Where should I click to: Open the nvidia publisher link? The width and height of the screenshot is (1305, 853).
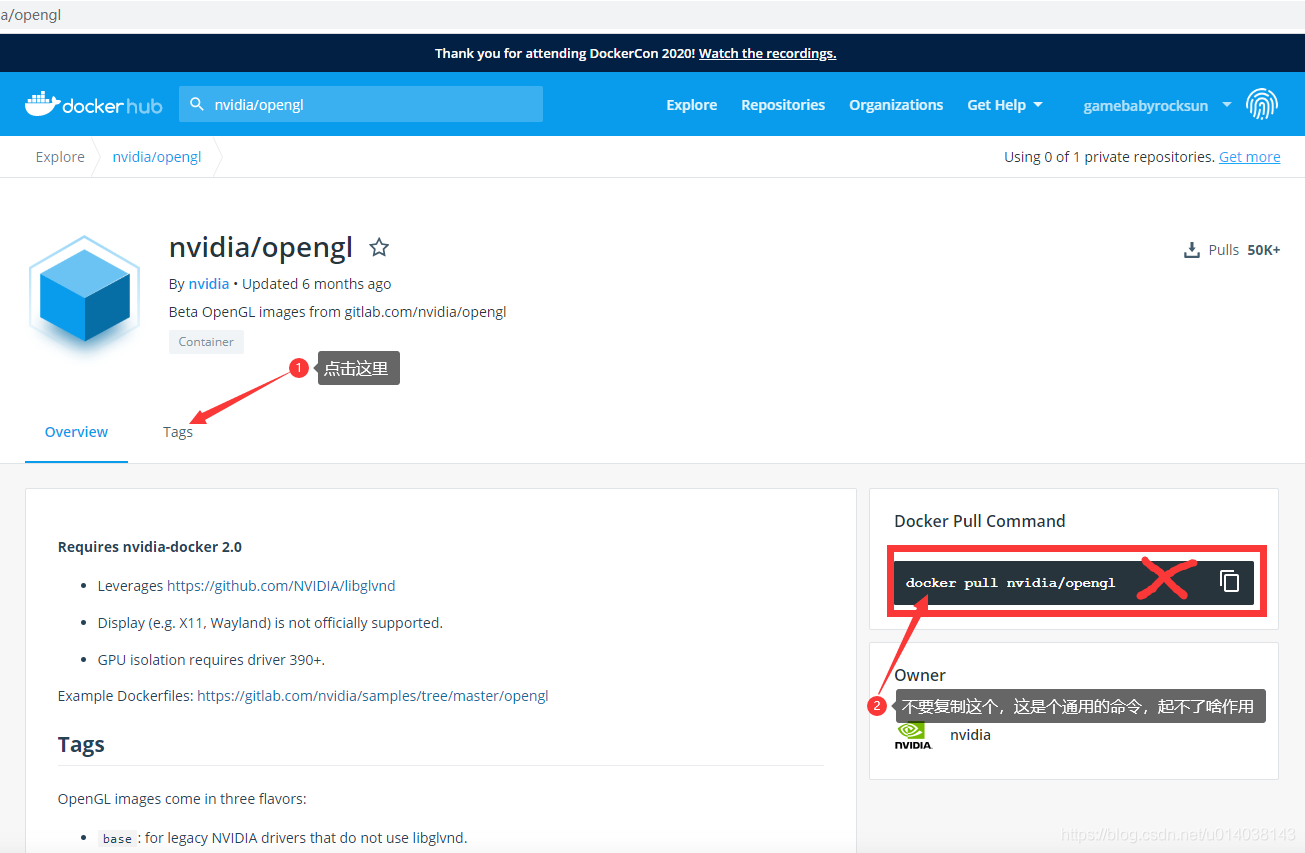click(209, 284)
